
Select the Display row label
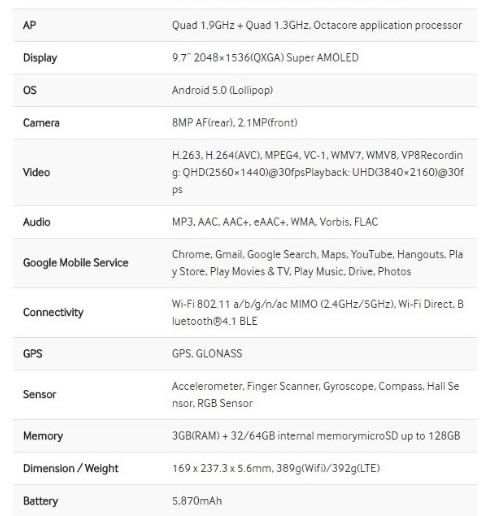[40, 58]
